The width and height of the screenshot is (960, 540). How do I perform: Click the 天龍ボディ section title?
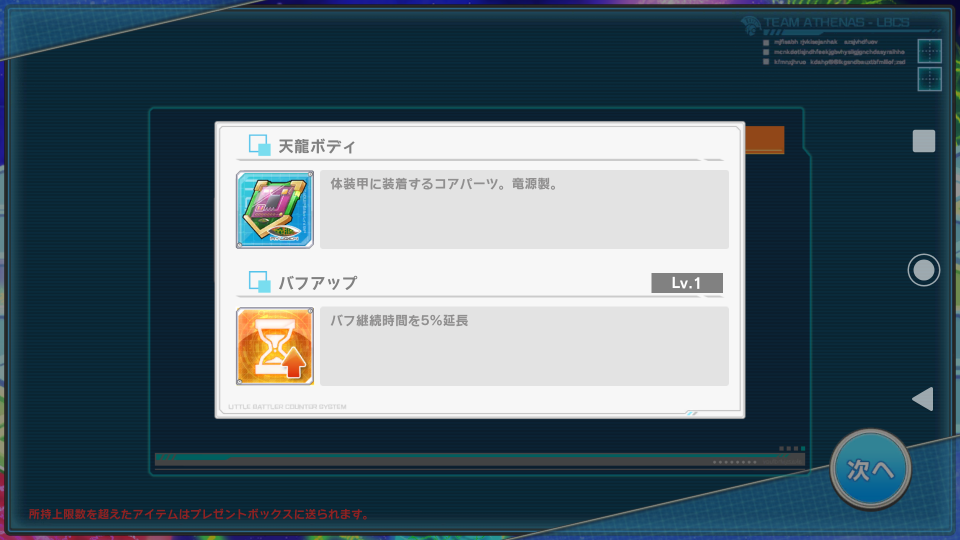[x=317, y=146]
